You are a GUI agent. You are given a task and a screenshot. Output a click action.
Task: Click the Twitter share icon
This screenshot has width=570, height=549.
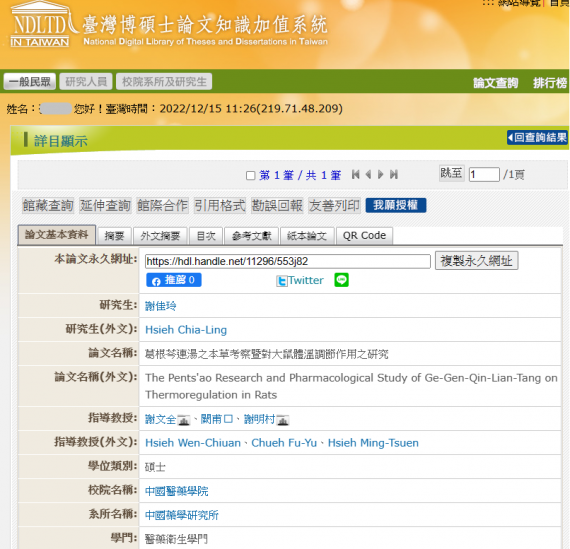point(281,281)
